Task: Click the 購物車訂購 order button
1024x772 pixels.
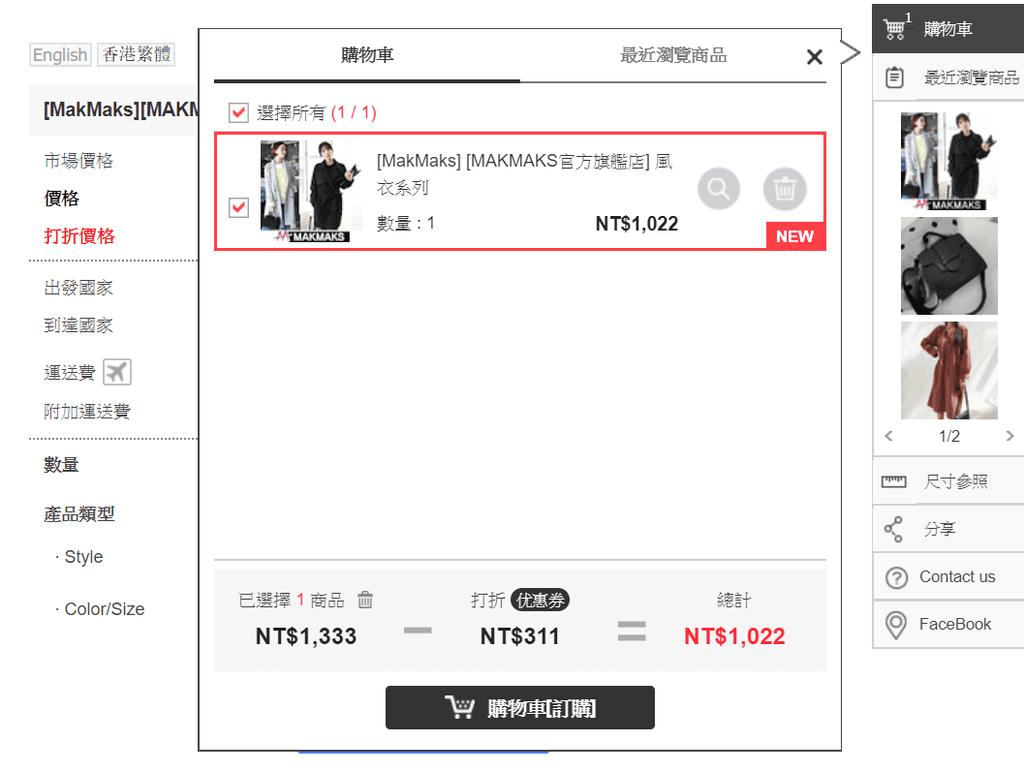Action: pyautogui.click(x=520, y=707)
